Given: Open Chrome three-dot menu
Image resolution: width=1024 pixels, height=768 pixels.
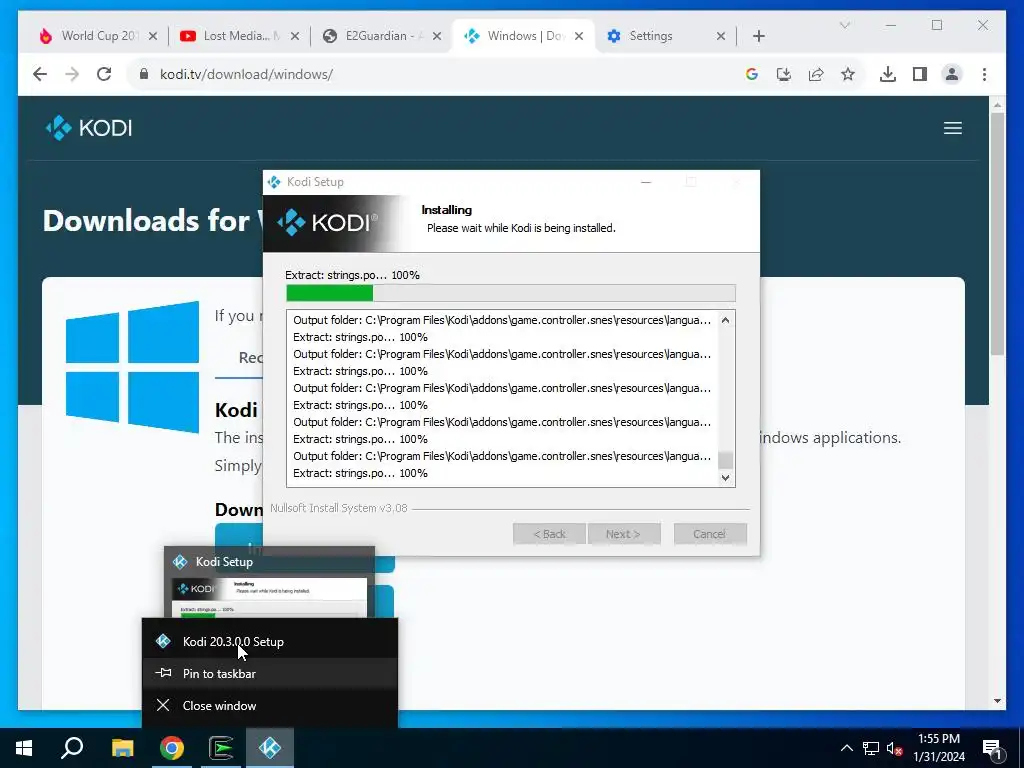Looking at the screenshot, I should pyautogui.click(x=984, y=74).
